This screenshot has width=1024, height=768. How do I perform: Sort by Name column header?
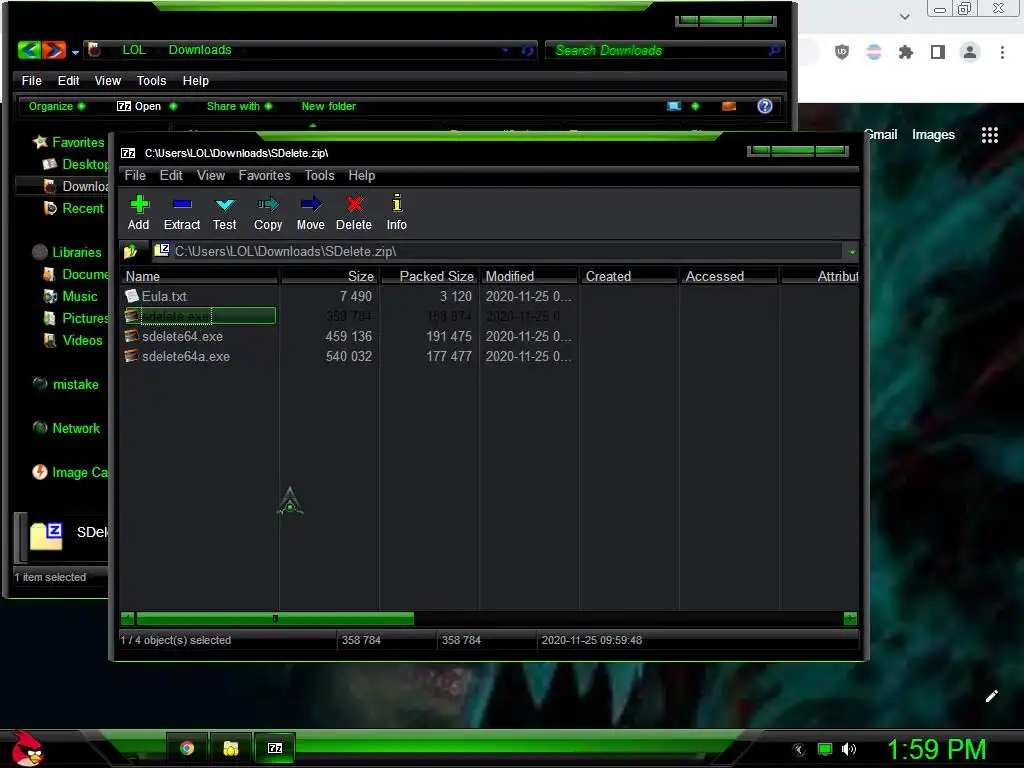pos(200,276)
